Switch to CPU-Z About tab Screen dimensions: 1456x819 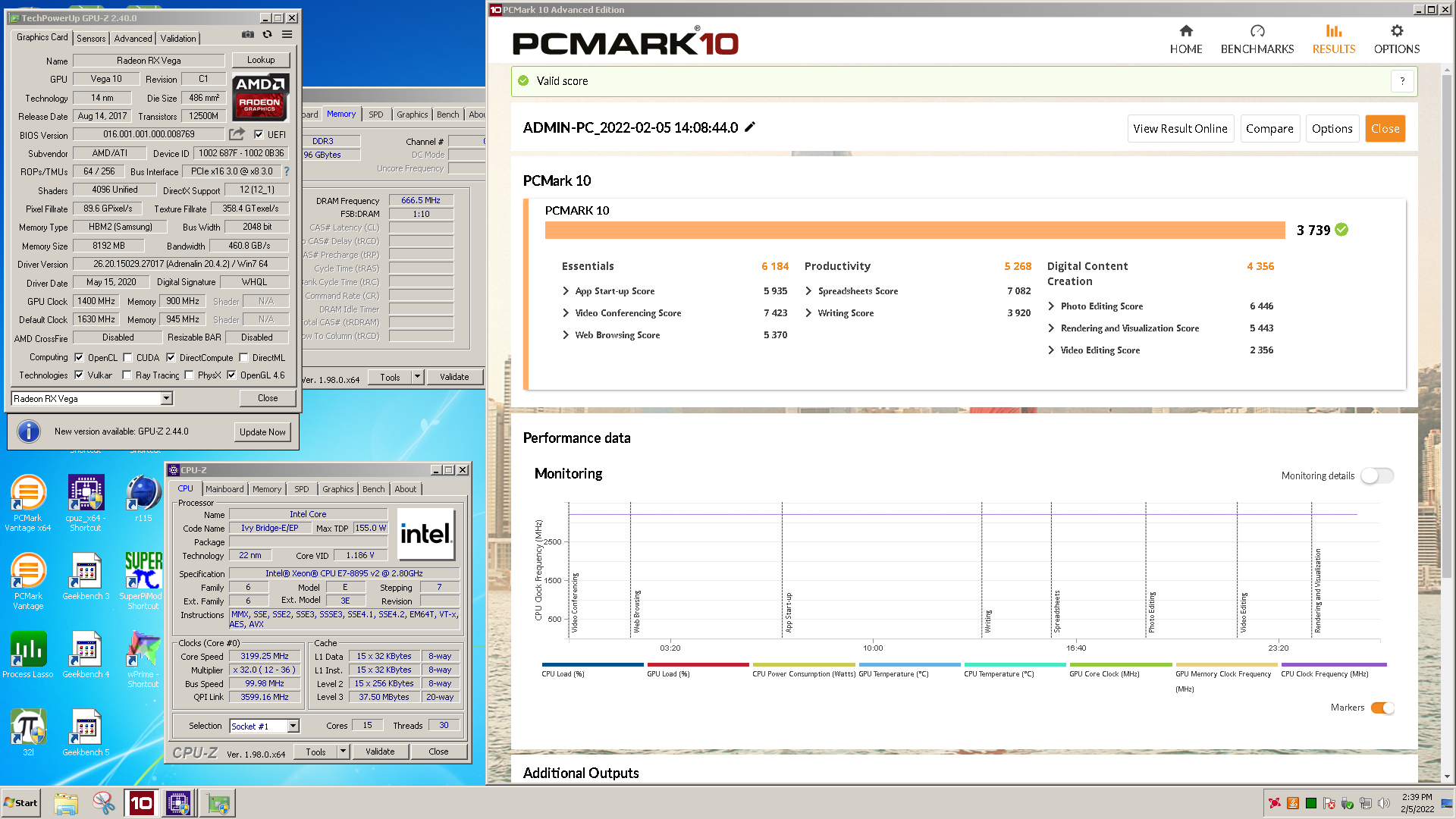pos(406,489)
